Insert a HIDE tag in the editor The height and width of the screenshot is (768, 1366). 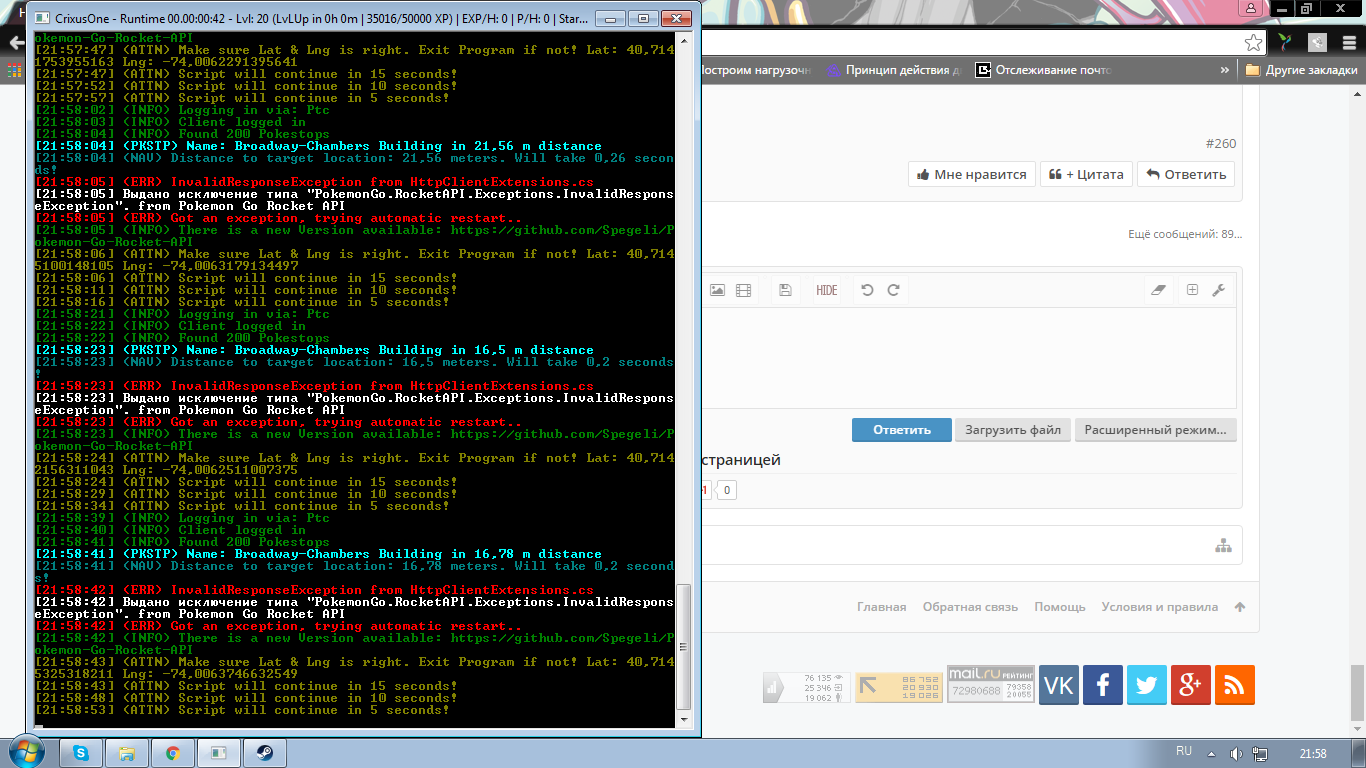pyautogui.click(x=827, y=290)
